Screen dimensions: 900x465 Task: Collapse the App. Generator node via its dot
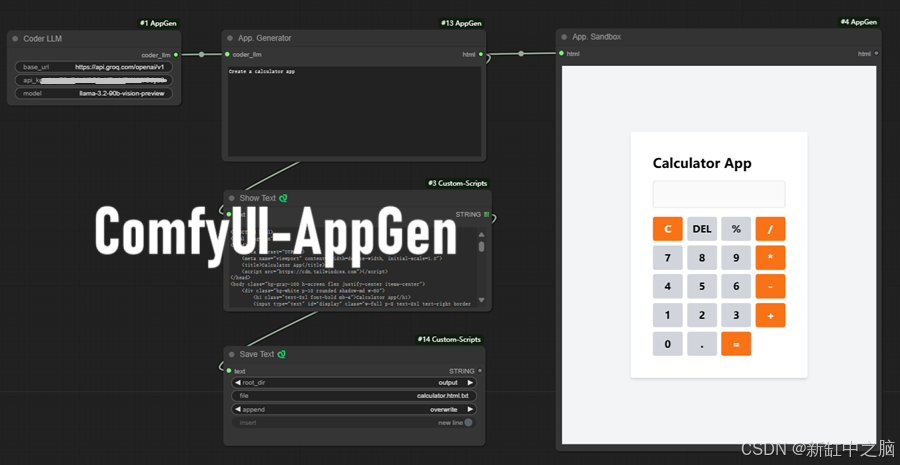click(231, 38)
